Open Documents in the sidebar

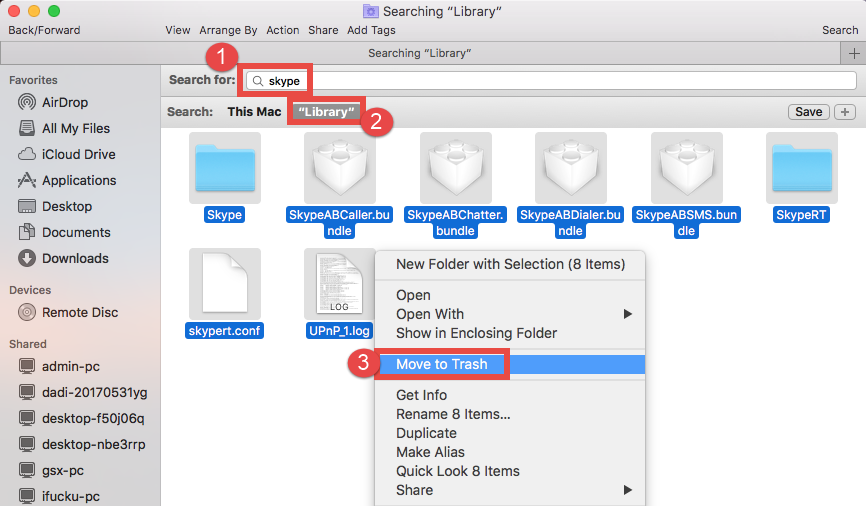pyautogui.click(x=64, y=232)
